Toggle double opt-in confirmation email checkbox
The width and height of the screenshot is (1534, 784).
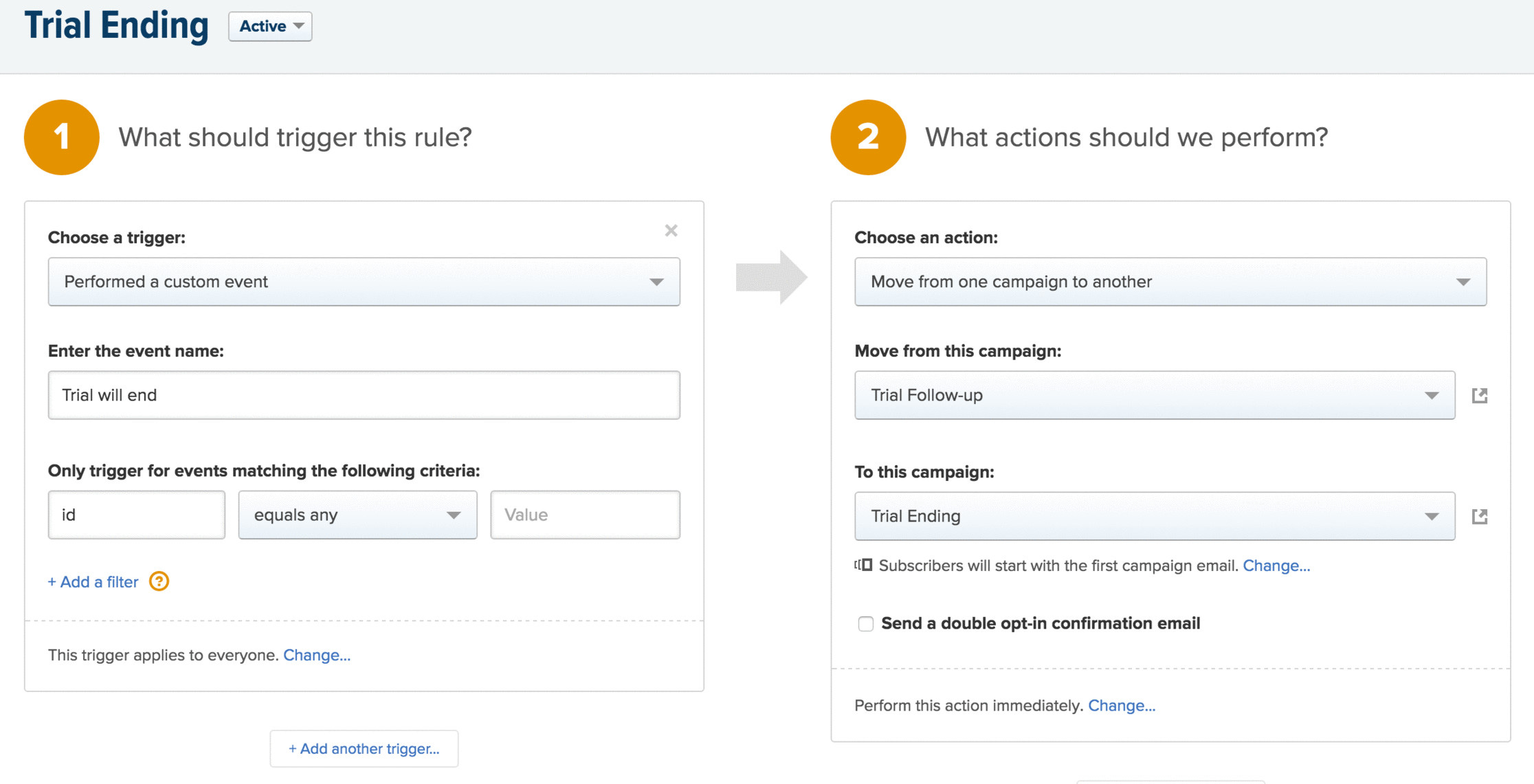[865, 623]
